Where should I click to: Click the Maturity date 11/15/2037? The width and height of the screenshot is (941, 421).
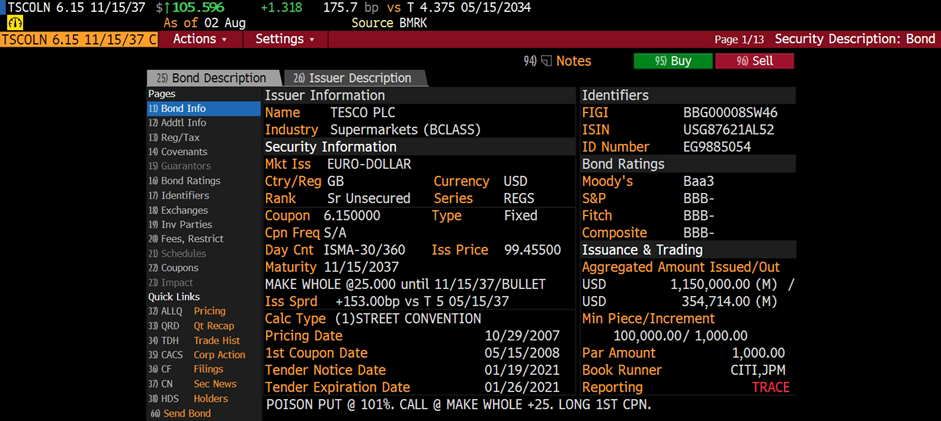(361, 267)
